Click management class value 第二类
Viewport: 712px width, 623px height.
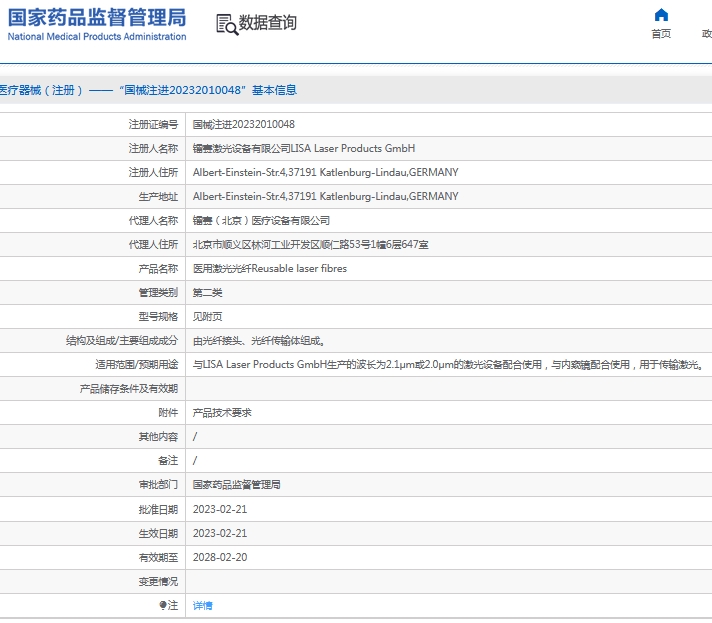(208, 293)
